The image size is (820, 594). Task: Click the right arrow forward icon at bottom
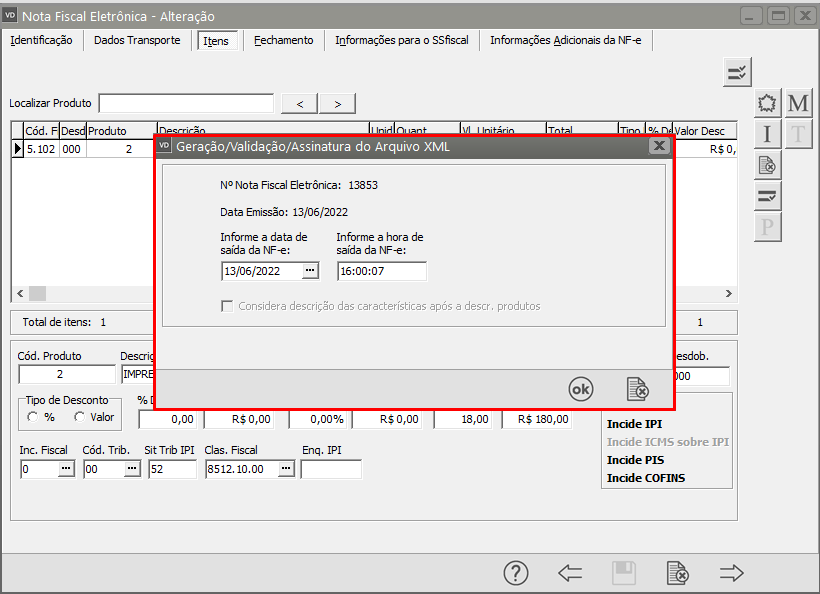pos(732,573)
